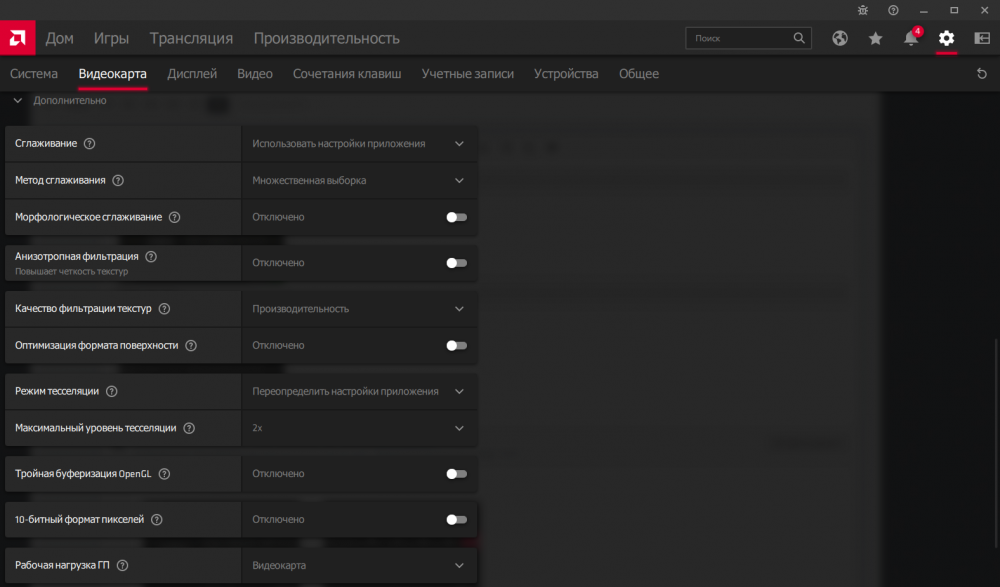Click the reset arrow icon

pos(982,74)
